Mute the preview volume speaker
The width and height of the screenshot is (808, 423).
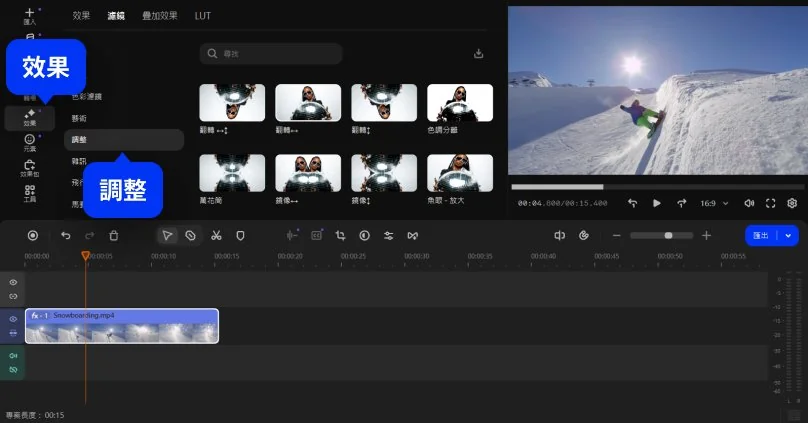pos(749,203)
